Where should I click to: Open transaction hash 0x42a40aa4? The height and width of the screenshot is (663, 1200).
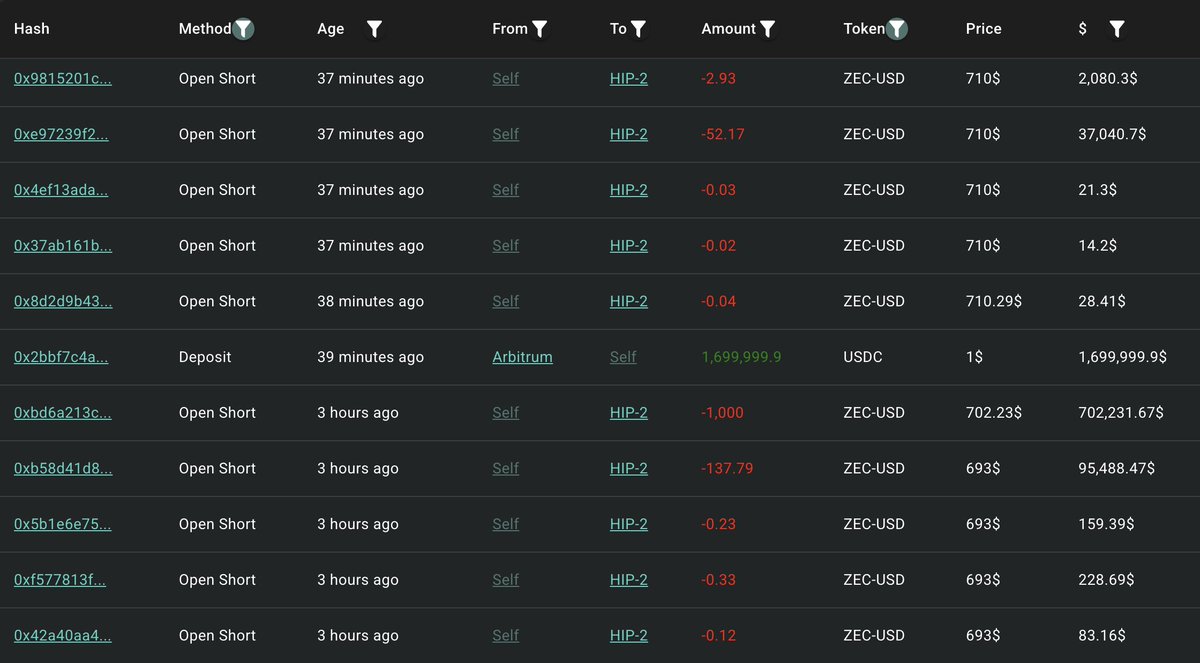pos(63,636)
